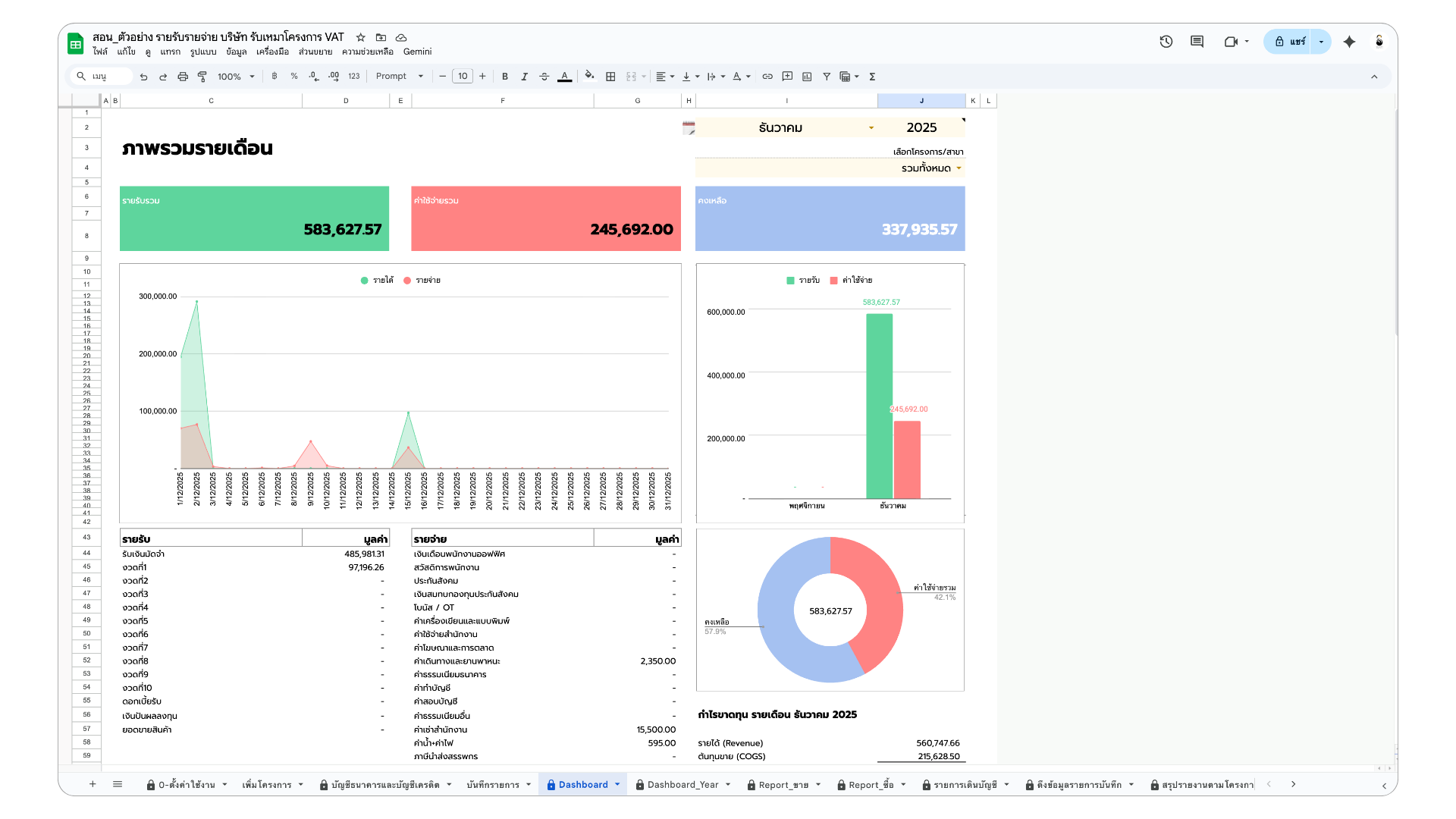Switch to Dashboard_Year tab
This screenshot has height=819, width=1456.
click(x=683, y=785)
